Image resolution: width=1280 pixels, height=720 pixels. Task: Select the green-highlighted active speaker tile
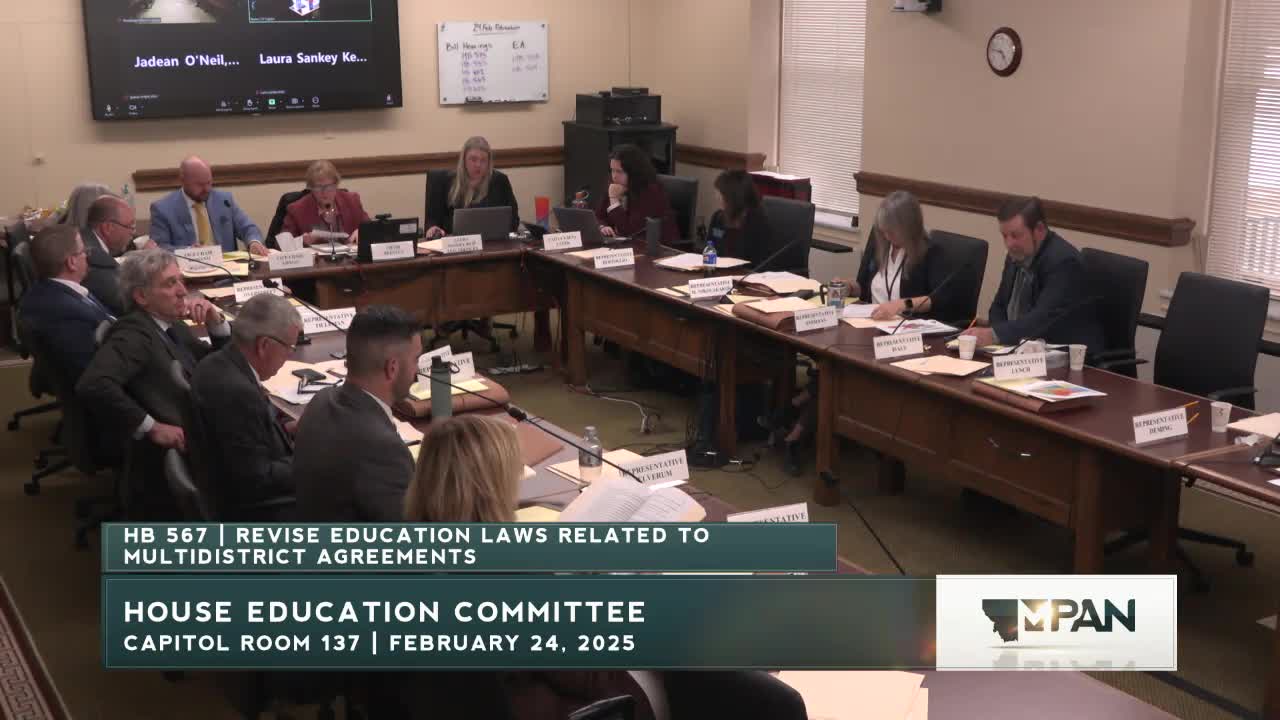[x=309, y=10]
